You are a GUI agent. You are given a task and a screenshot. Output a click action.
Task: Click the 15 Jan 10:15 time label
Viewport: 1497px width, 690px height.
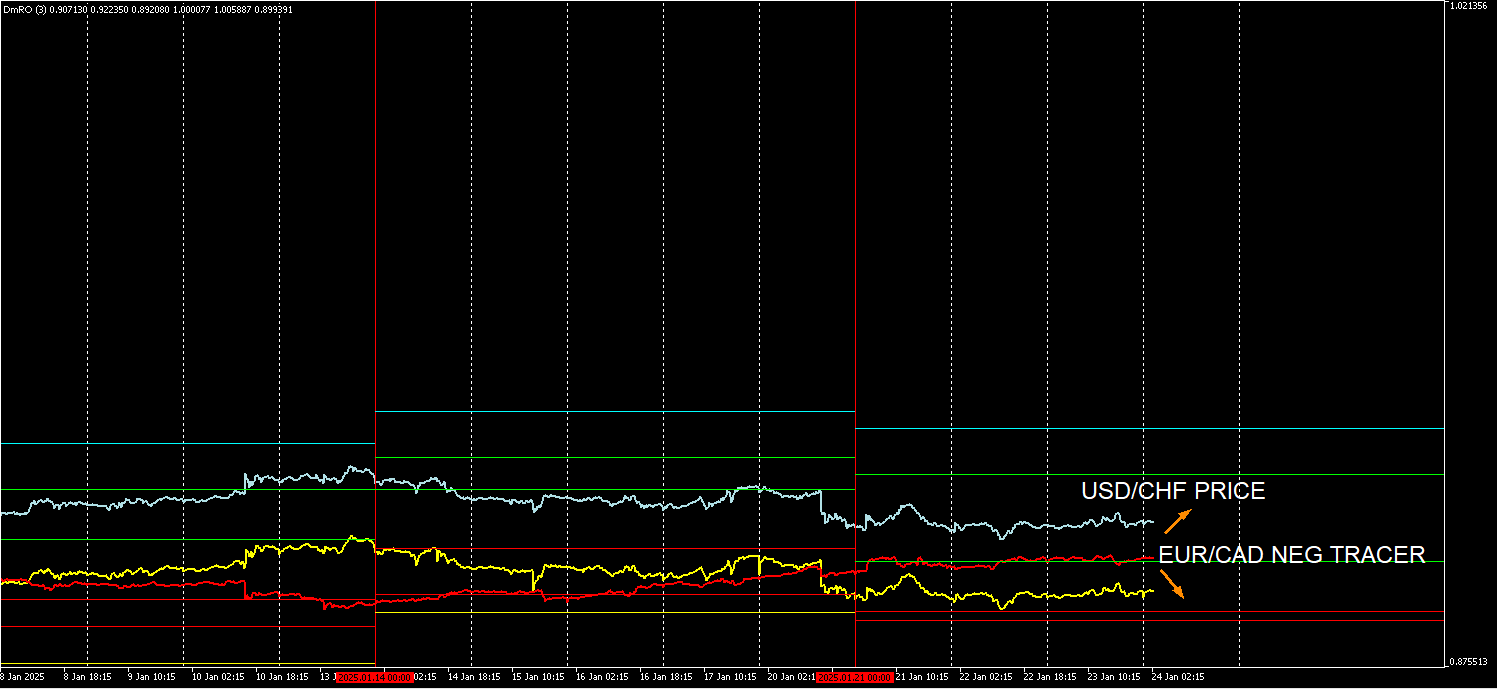[x=538, y=677]
